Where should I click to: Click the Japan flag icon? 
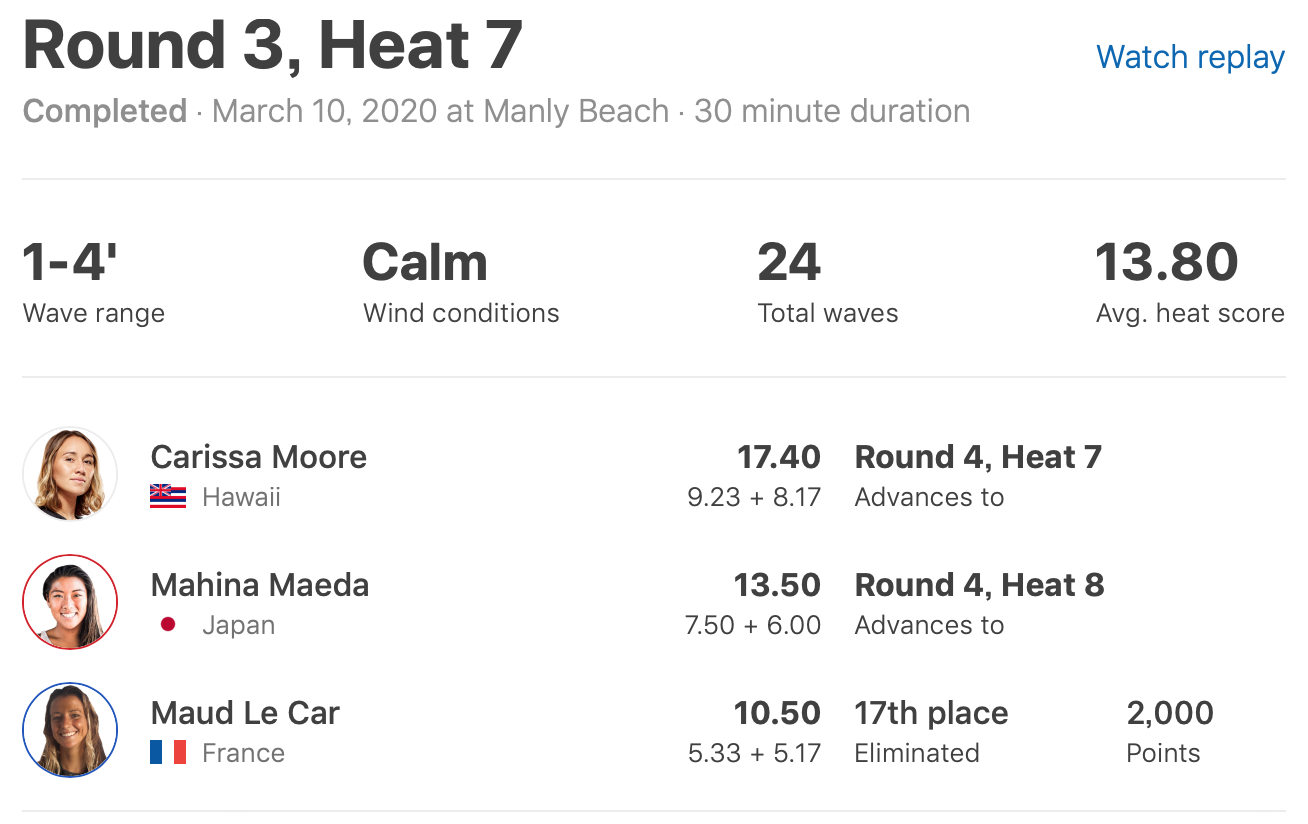(168, 625)
